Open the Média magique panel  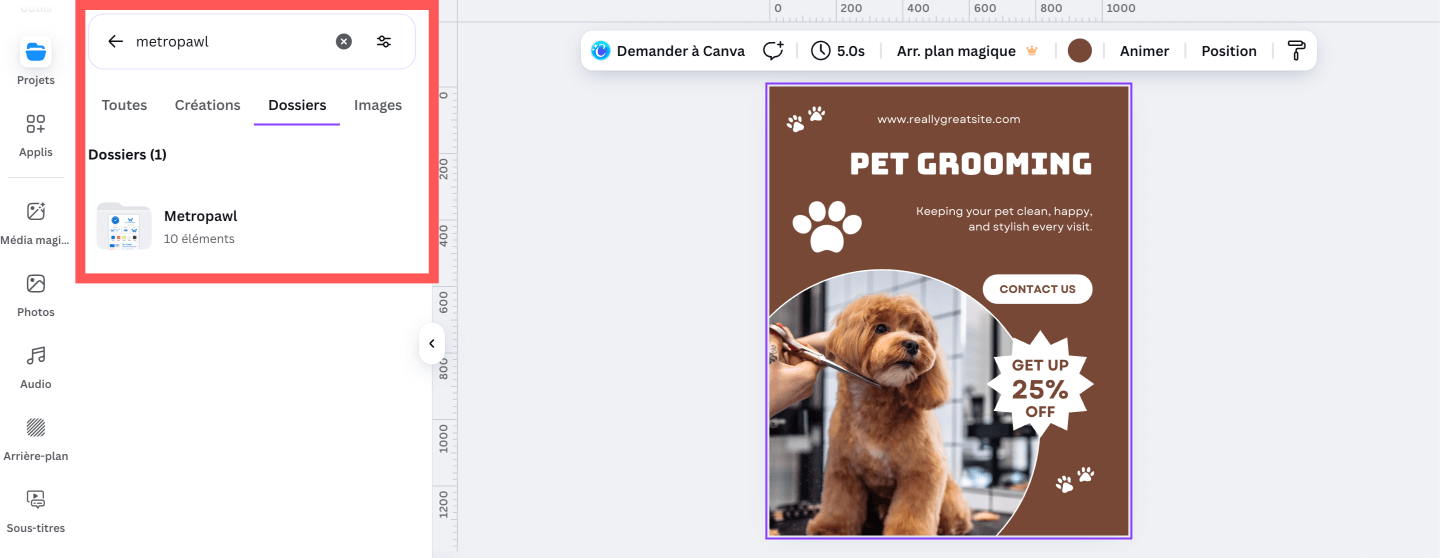click(x=36, y=223)
